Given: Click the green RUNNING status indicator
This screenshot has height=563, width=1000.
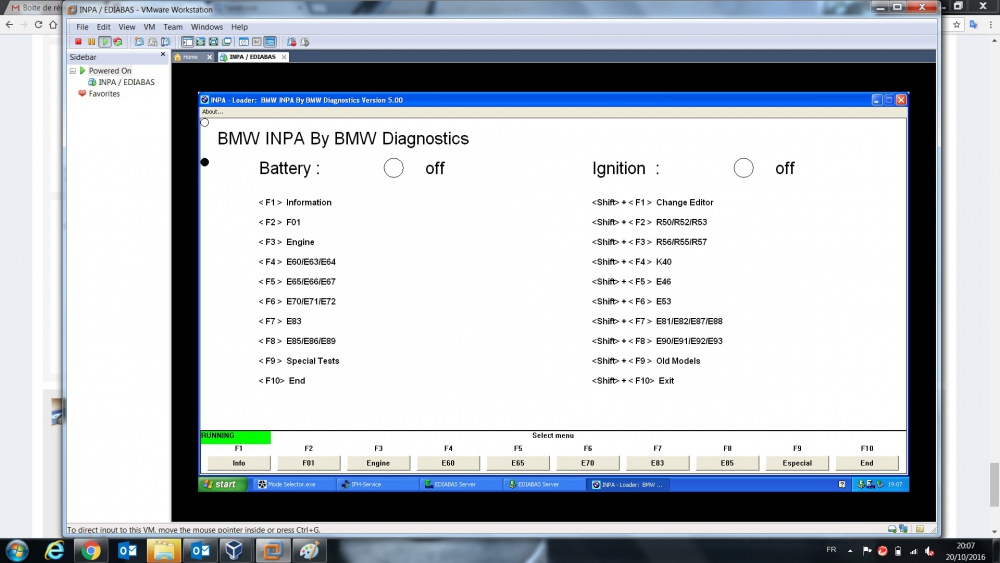Looking at the screenshot, I should [235, 437].
